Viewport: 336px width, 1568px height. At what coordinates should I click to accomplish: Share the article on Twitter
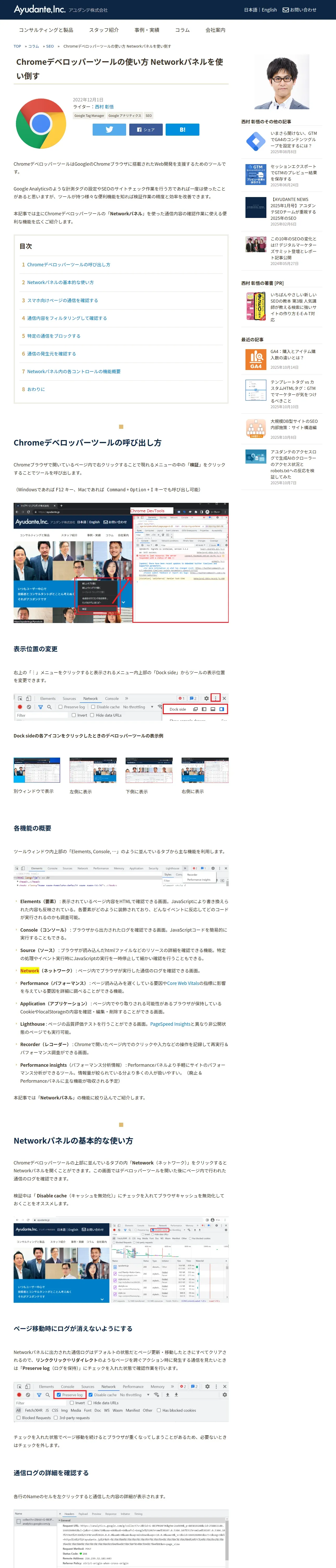pos(109,130)
